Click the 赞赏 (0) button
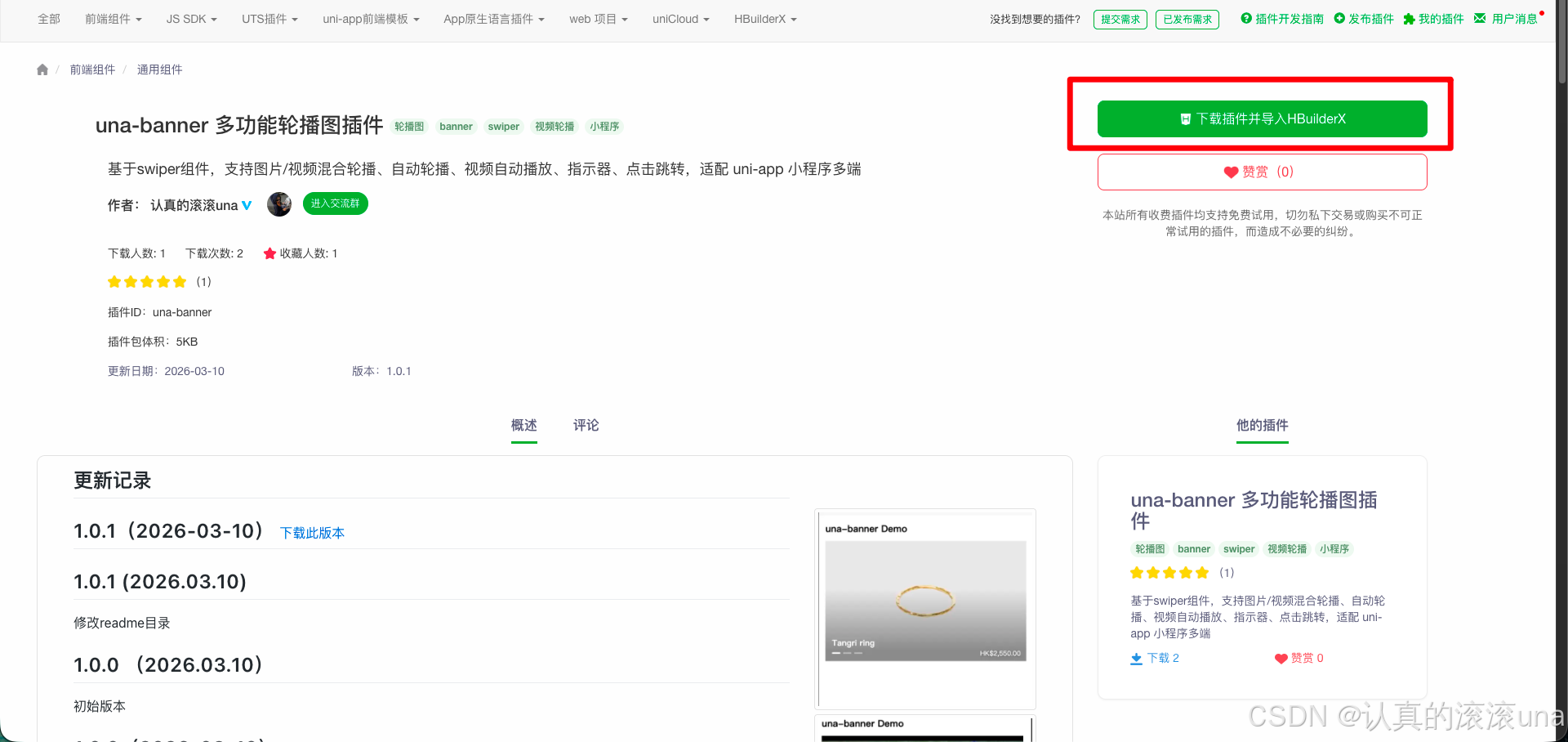This screenshot has width=1568, height=742. (x=1263, y=172)
